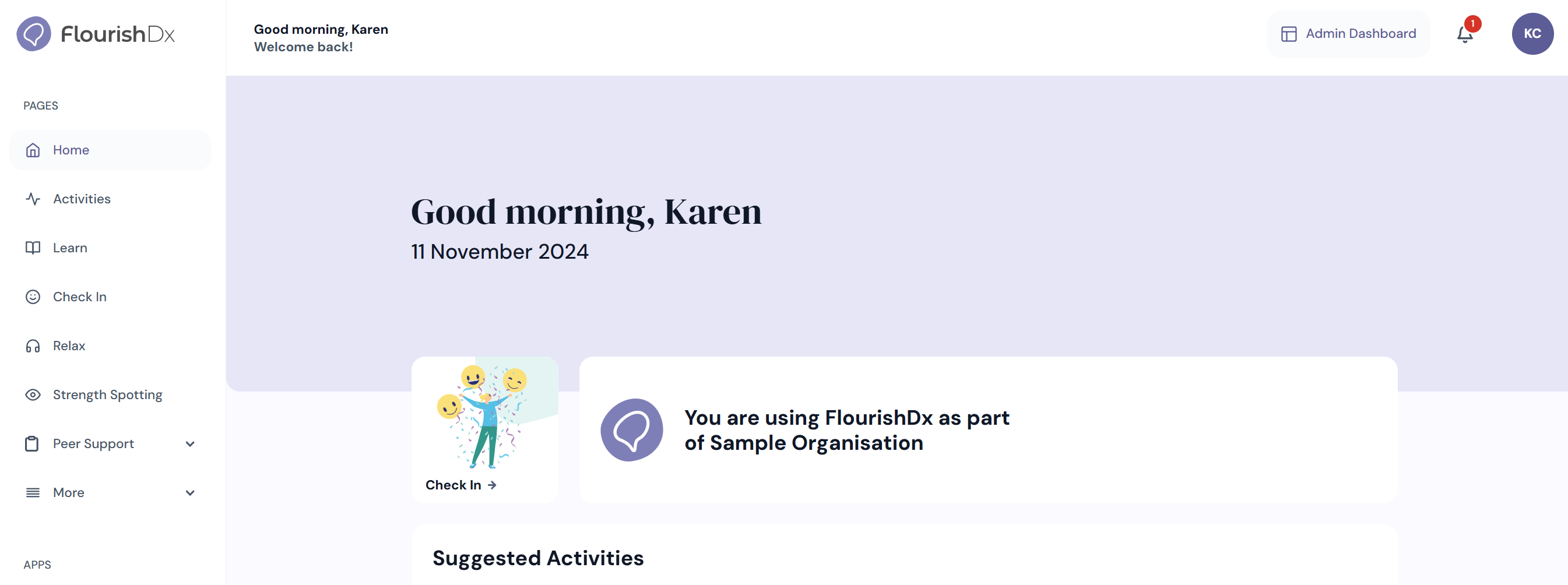
Task: Click the Strength Spotting eye icon
Action: click(x=33, y=395)
